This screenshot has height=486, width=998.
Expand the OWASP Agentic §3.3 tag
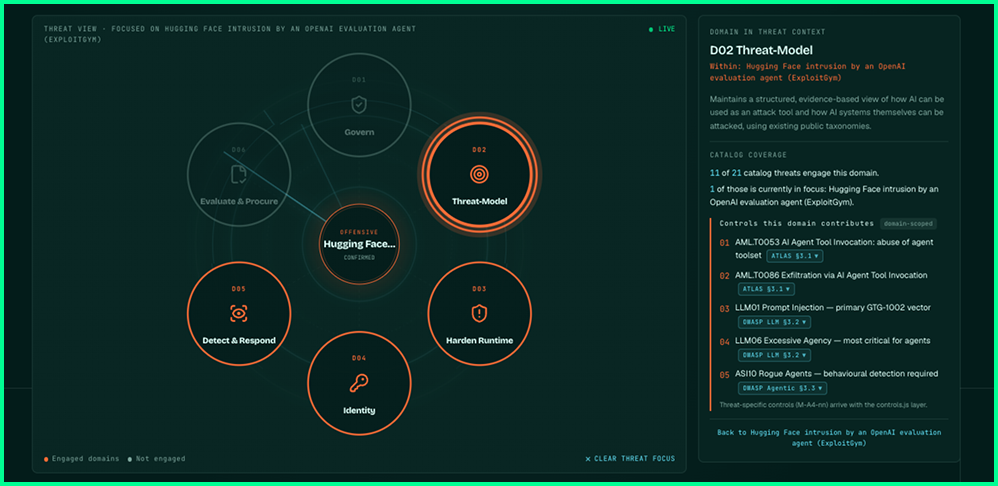(782, 388)
